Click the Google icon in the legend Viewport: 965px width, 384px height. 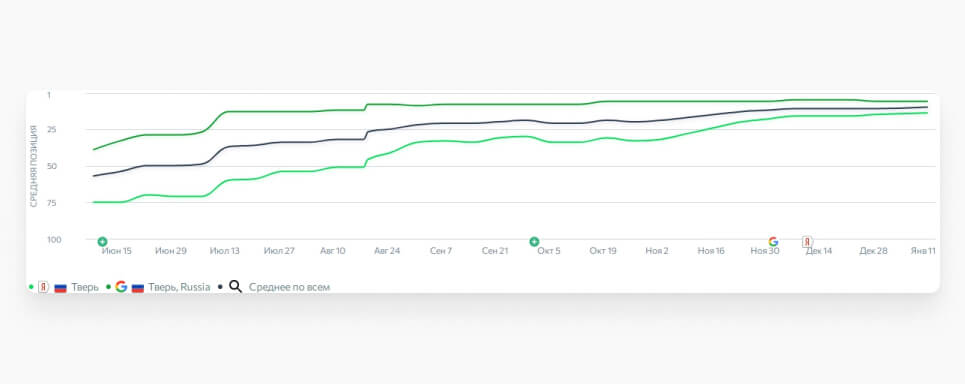click(x=121, y=287)
